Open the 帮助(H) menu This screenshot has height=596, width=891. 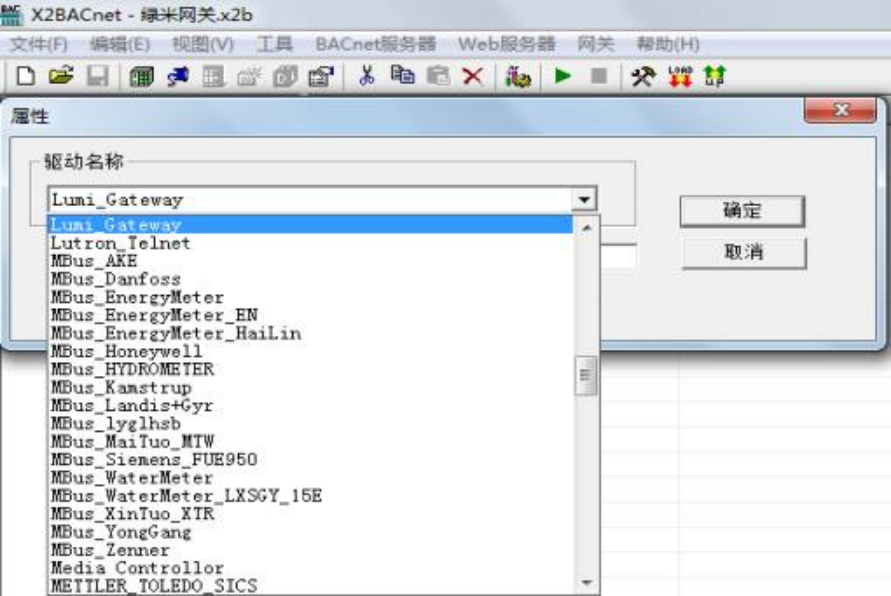click(x=668, y=44)
